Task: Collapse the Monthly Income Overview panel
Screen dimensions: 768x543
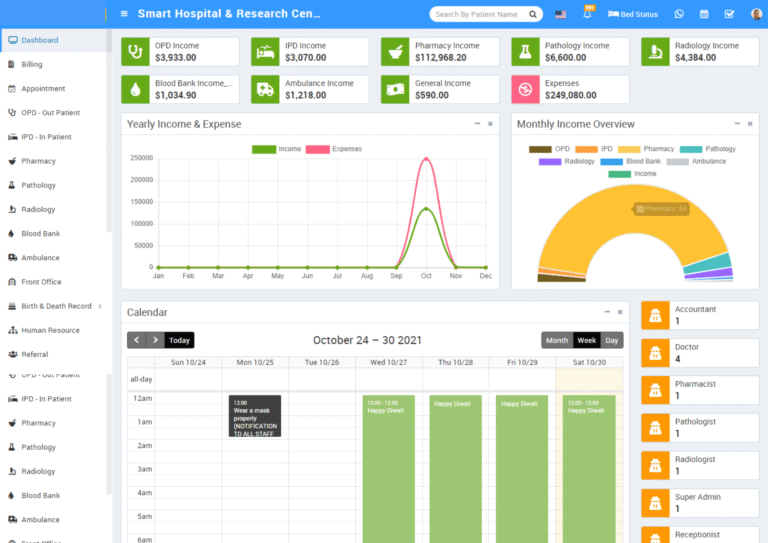Action: pos(737,124)
